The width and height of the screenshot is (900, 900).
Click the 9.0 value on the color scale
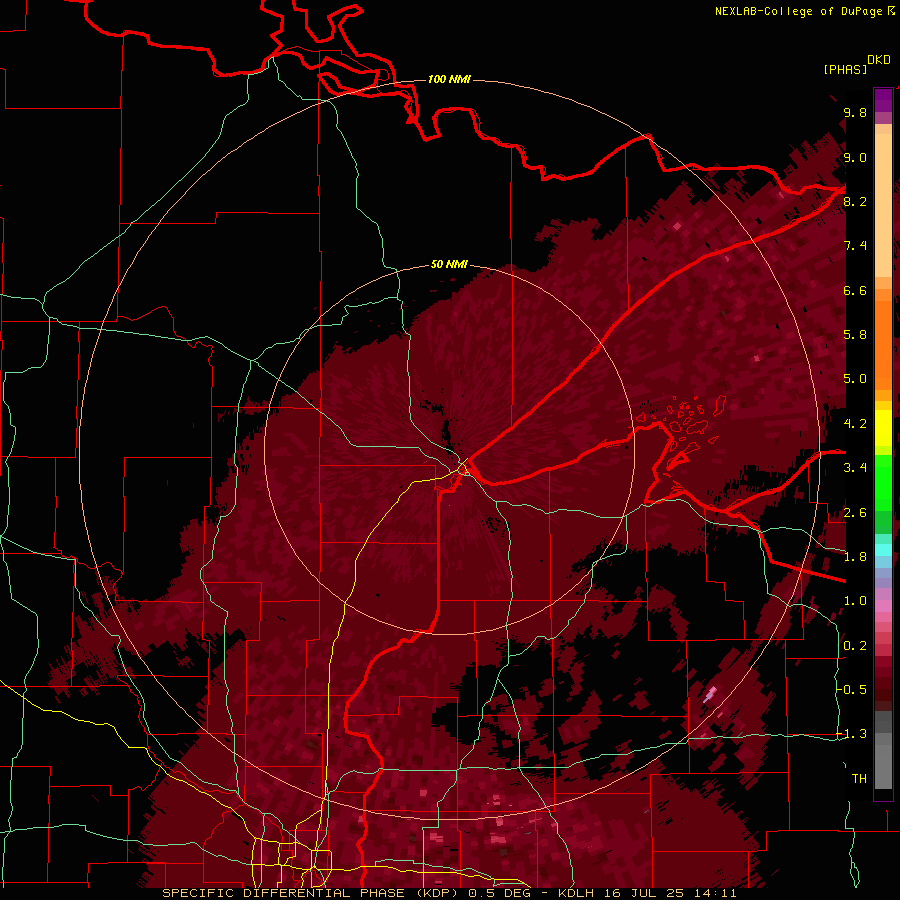855,157
